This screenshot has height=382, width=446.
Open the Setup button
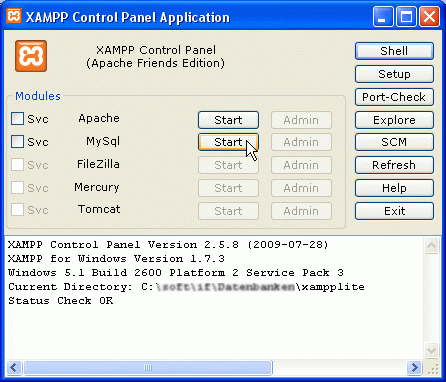coord(394,74)
